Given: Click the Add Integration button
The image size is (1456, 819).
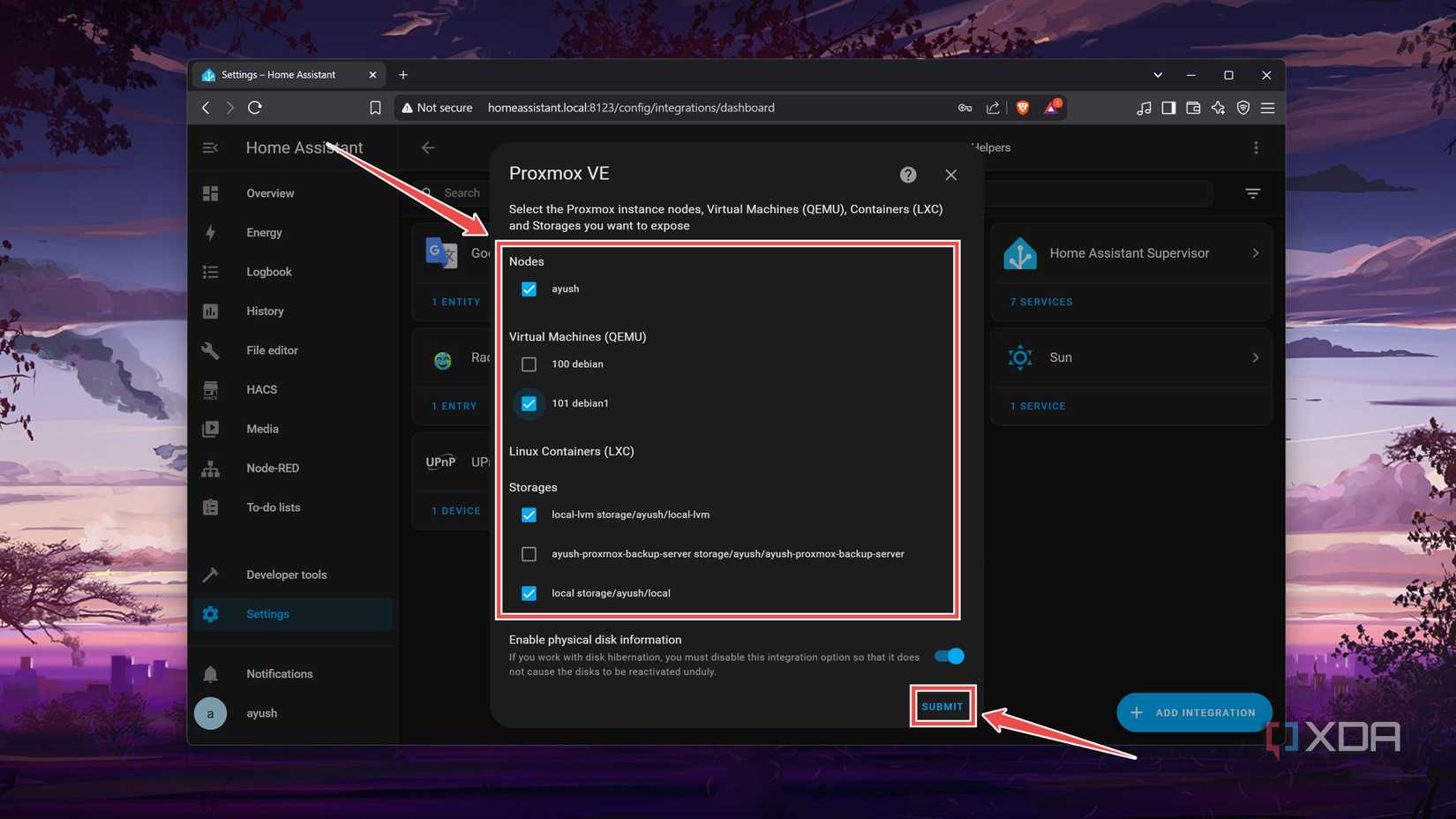Looking at the screenshot, I should tap(1194, 712).
